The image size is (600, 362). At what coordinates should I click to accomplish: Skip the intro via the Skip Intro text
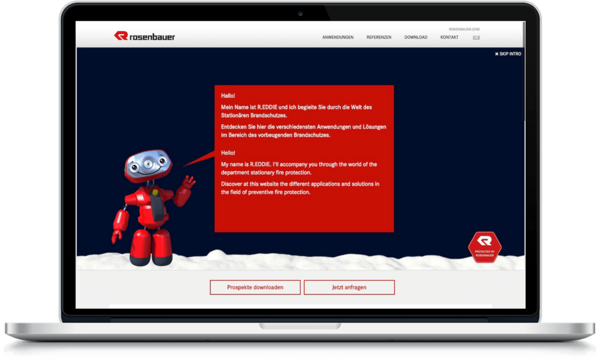(x=510, y=54)
